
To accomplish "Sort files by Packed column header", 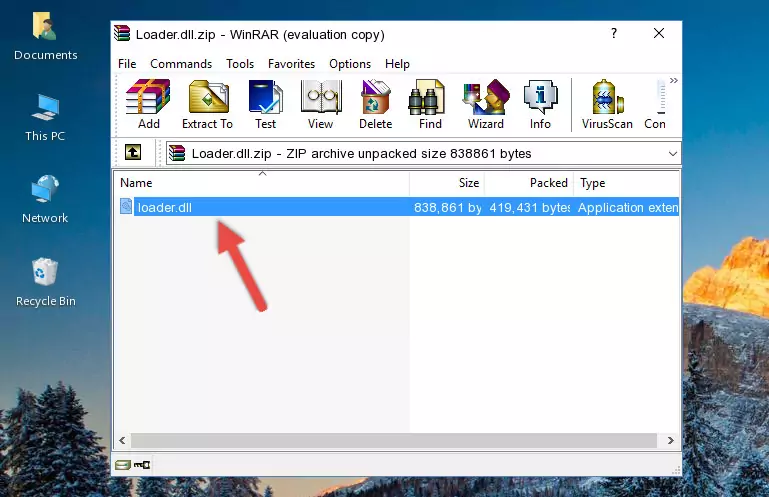I will [529, 183].
